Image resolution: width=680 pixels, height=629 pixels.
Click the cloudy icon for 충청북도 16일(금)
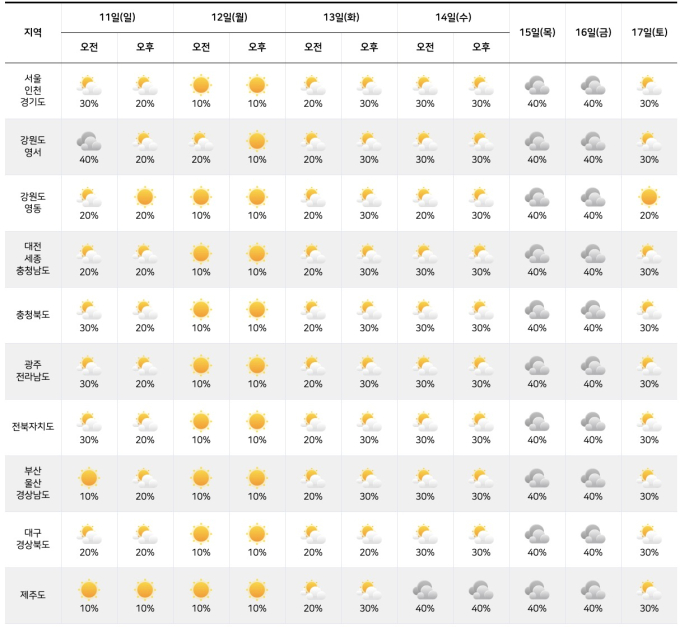tap(593, 310)
